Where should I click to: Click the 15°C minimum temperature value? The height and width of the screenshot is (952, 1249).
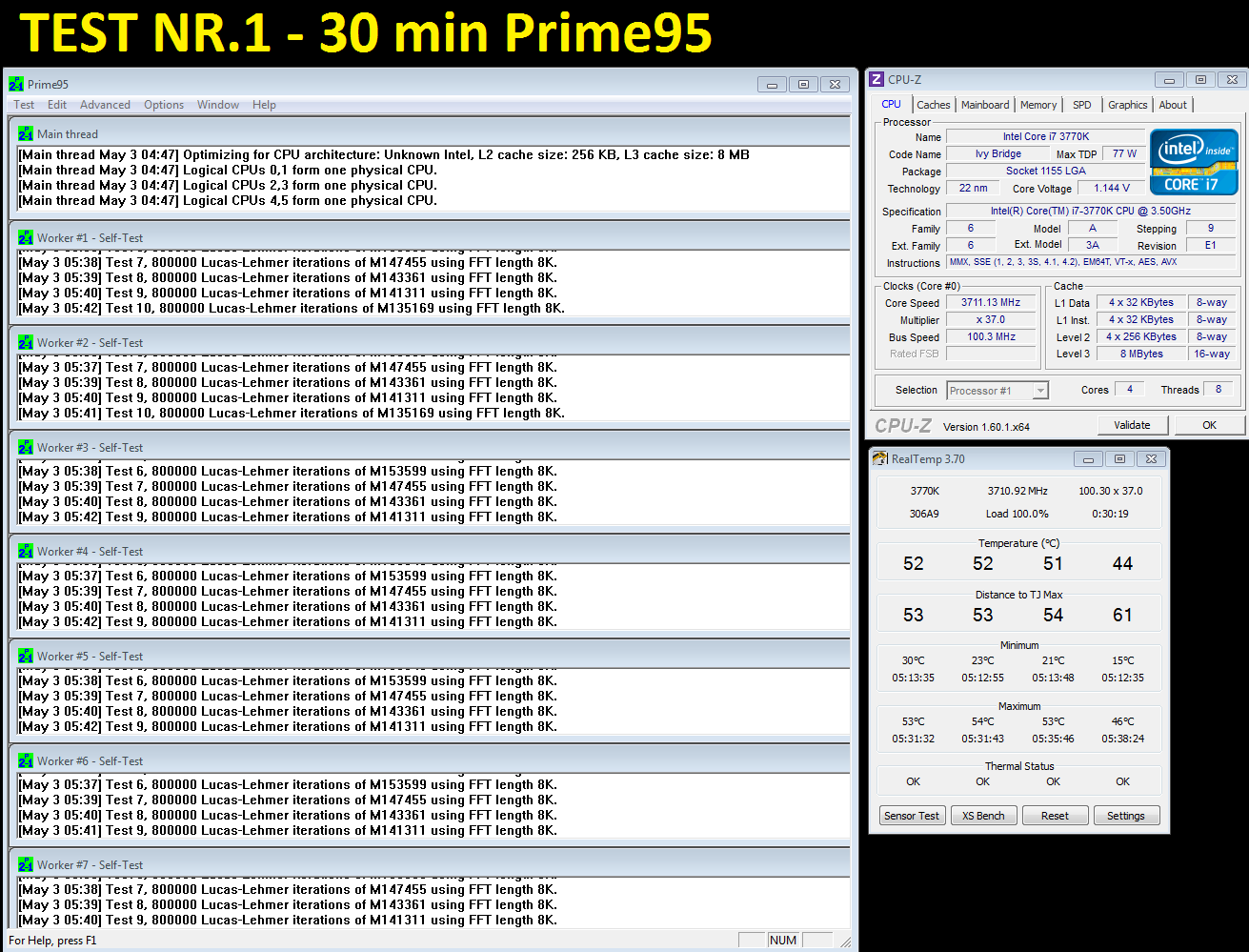coord(1123,660)
